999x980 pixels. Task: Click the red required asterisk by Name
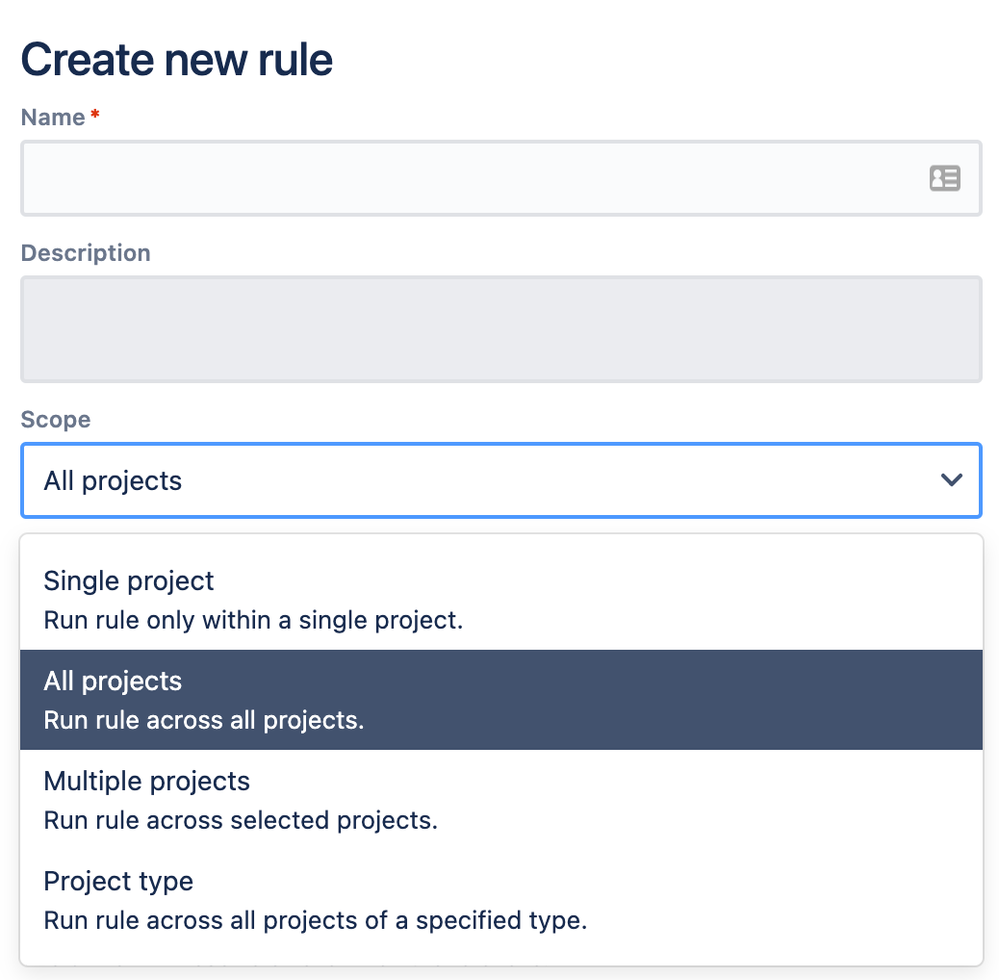click(x=95, y=115)
